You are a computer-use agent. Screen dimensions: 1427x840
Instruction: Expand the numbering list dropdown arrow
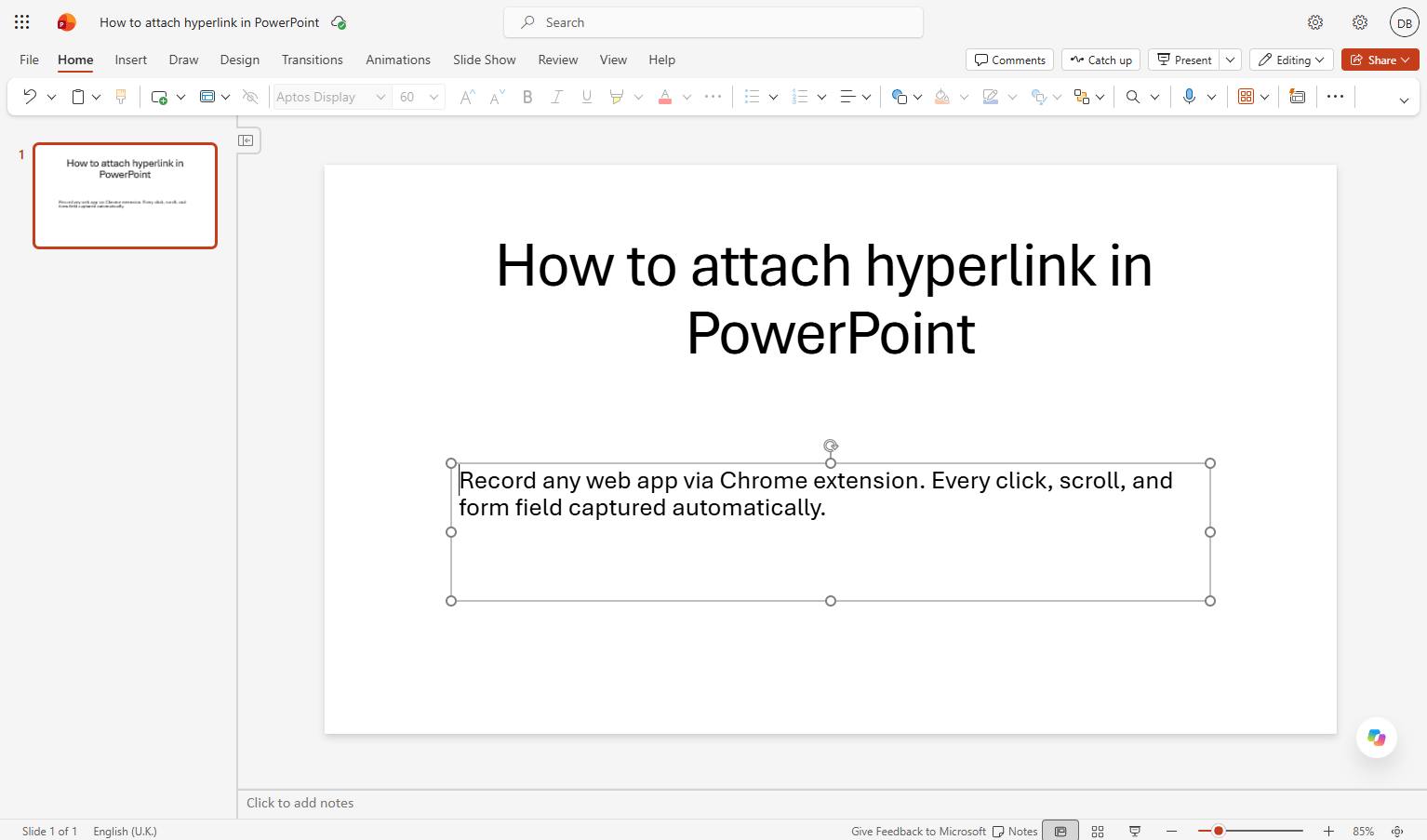[x=821, y=97]
